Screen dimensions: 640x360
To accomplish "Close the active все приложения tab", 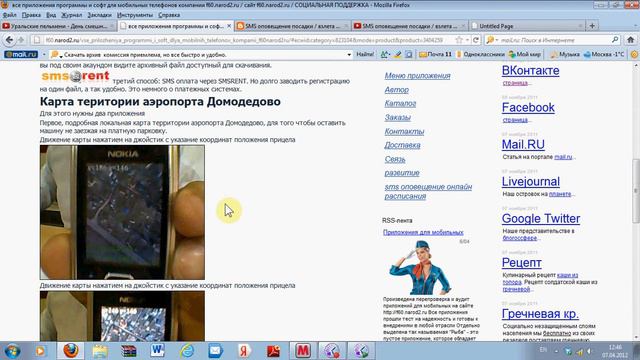I will click(229, 26).
